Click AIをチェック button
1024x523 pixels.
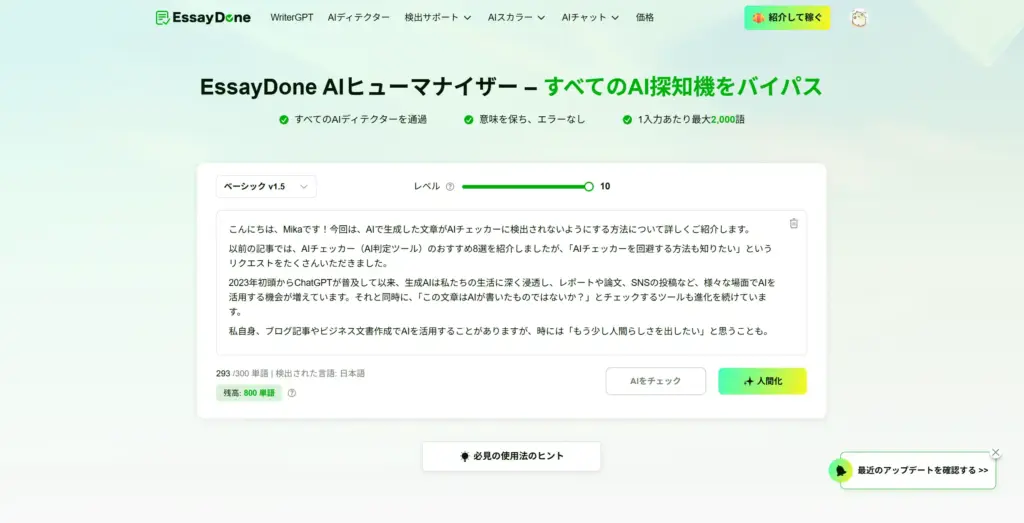(656, 381)
